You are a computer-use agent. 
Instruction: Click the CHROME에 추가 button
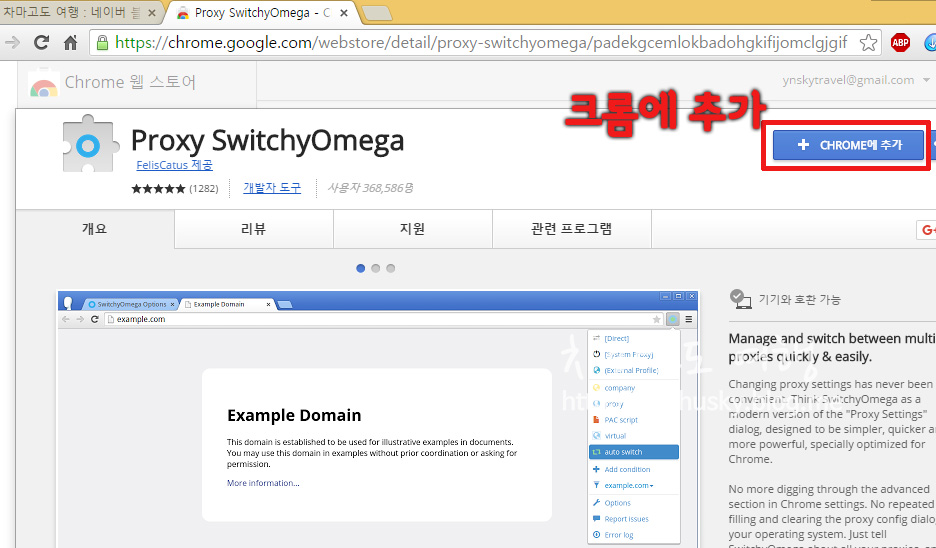[848, 145]
